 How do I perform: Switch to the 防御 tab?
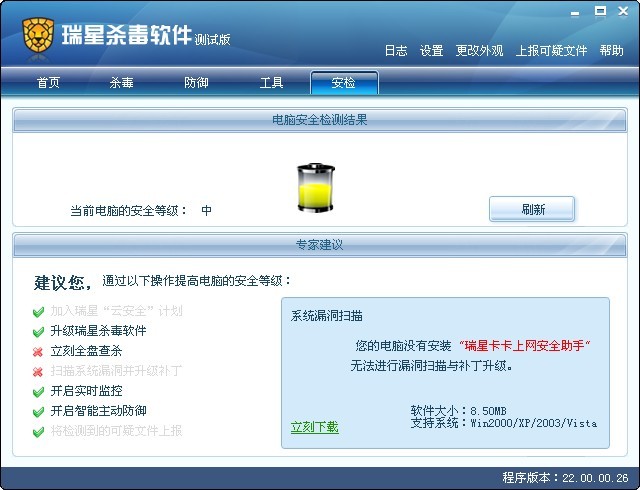click(x=196, y=83)
